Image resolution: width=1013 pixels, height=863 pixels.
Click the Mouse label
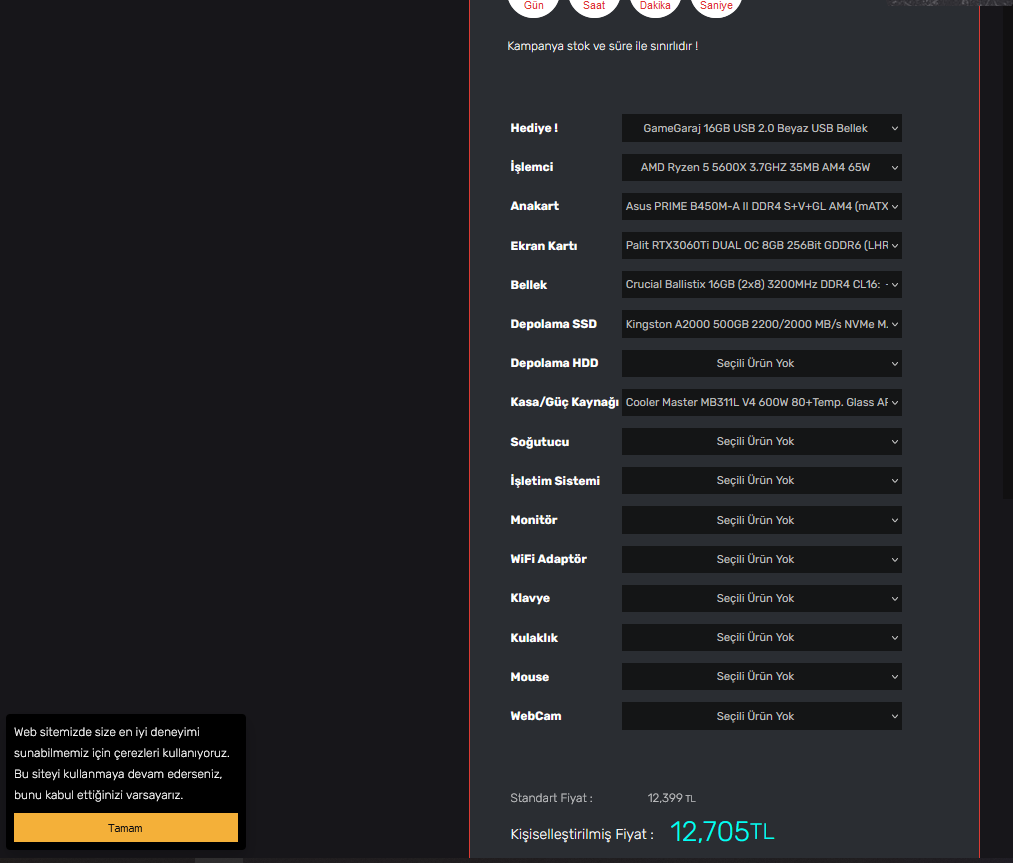tap(530, 677)
